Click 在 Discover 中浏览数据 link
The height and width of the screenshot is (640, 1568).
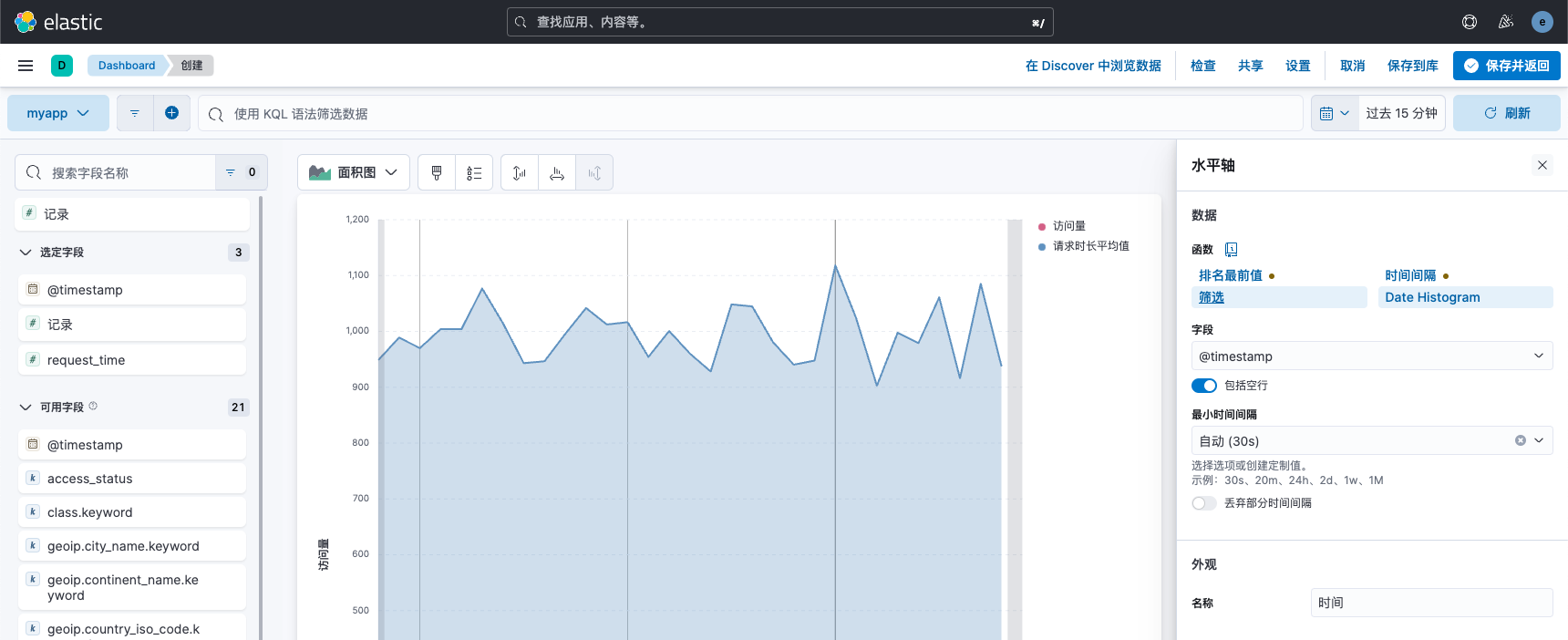(x=1093, y=66)
